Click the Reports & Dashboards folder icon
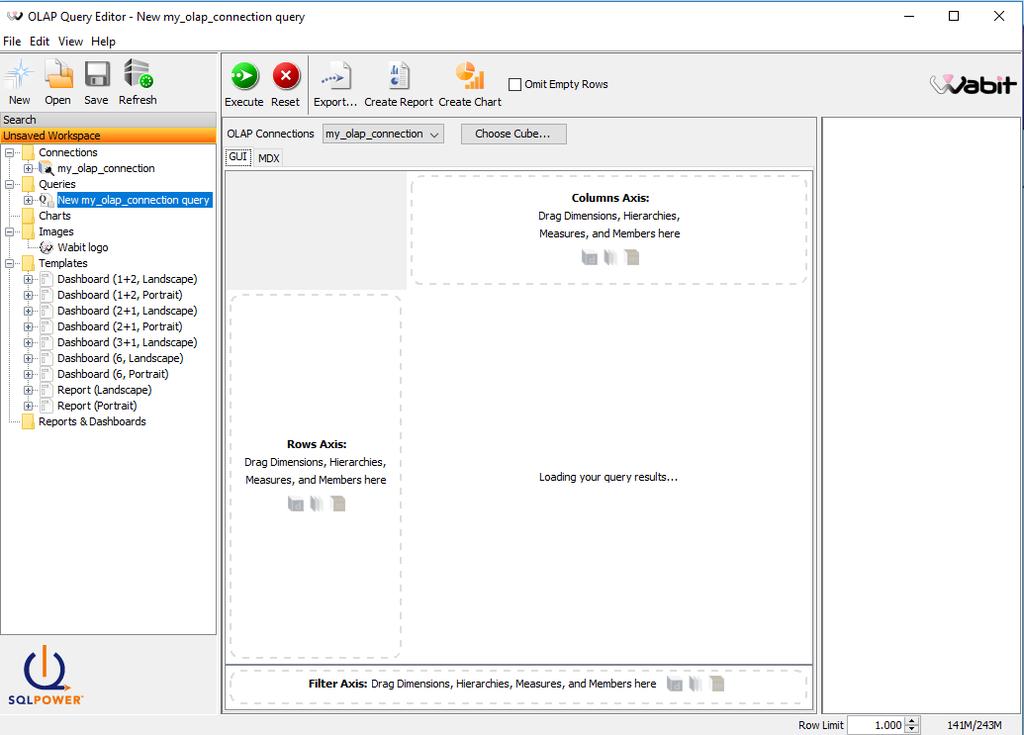 pyautogui.click(x=28, y=421)
